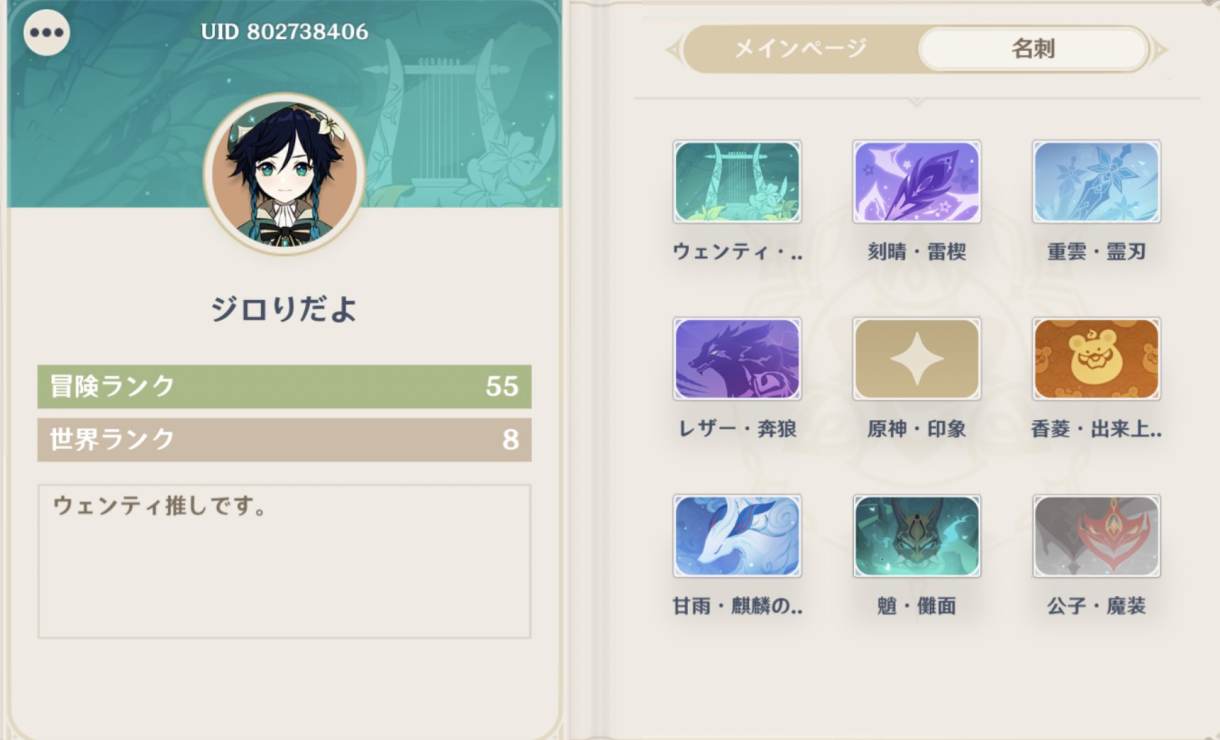Edit the ウェンティ推しです signature box

[x=284, y=561]
